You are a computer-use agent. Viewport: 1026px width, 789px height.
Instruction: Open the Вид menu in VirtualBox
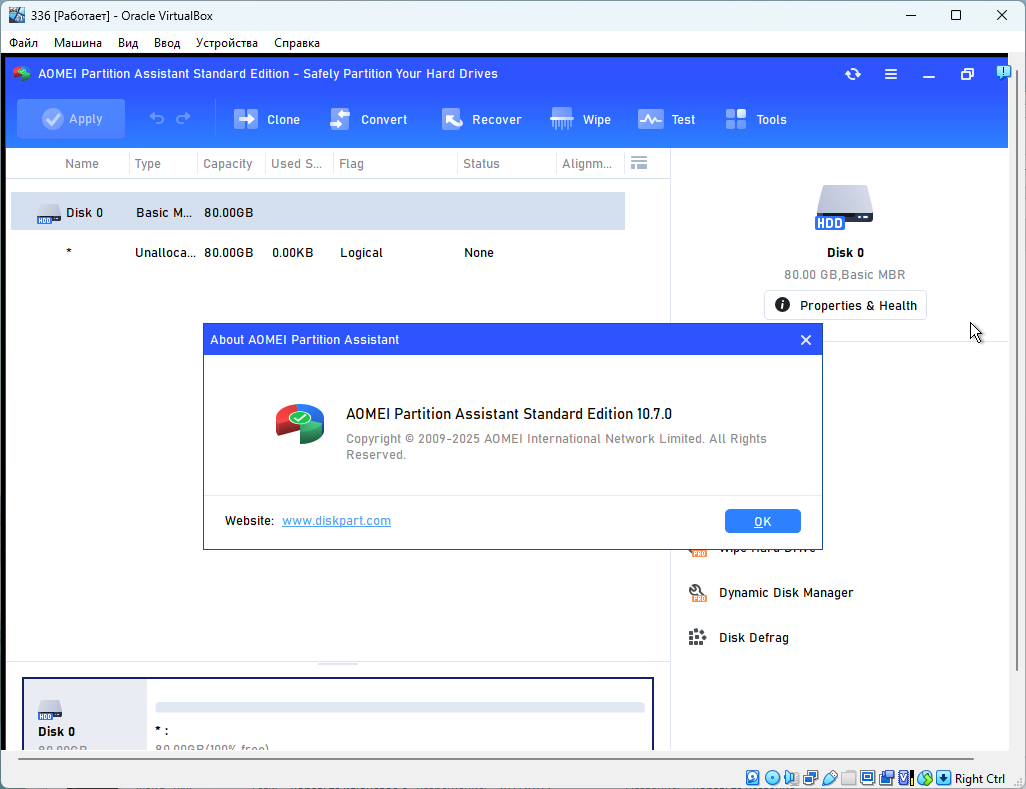point(128,43)
